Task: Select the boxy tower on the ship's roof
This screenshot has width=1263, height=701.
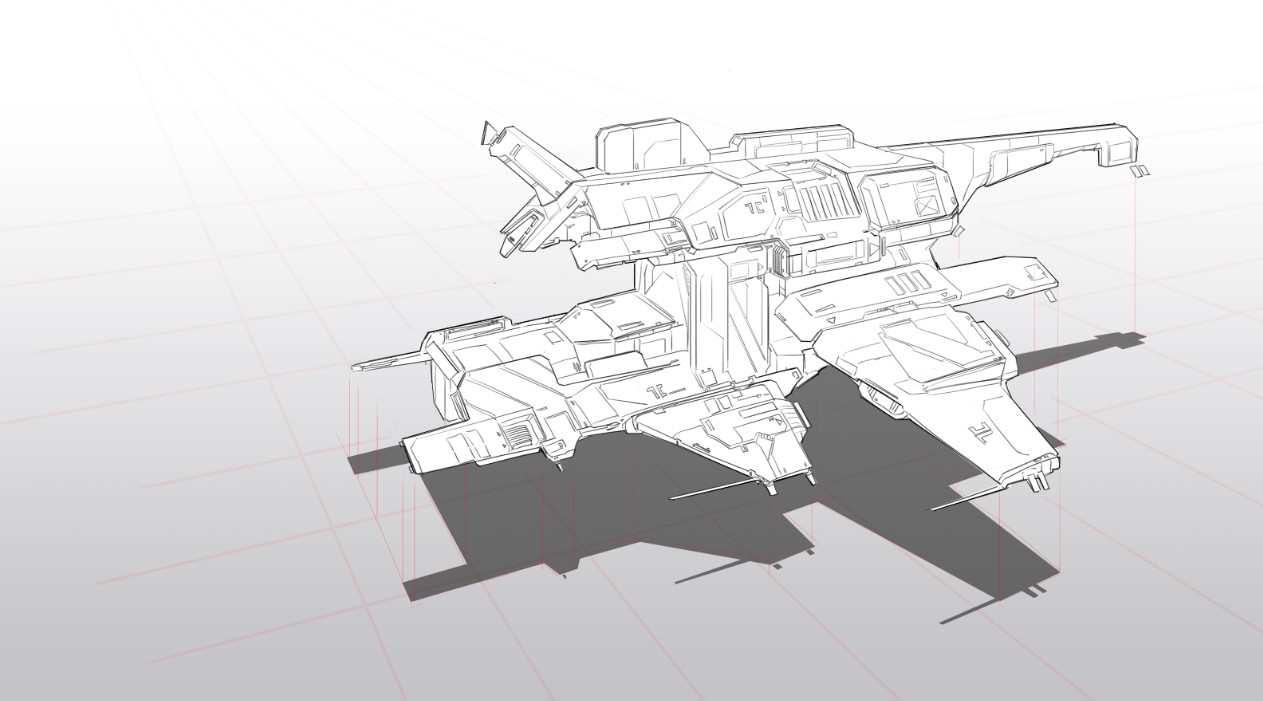Action: click(640, 147)
